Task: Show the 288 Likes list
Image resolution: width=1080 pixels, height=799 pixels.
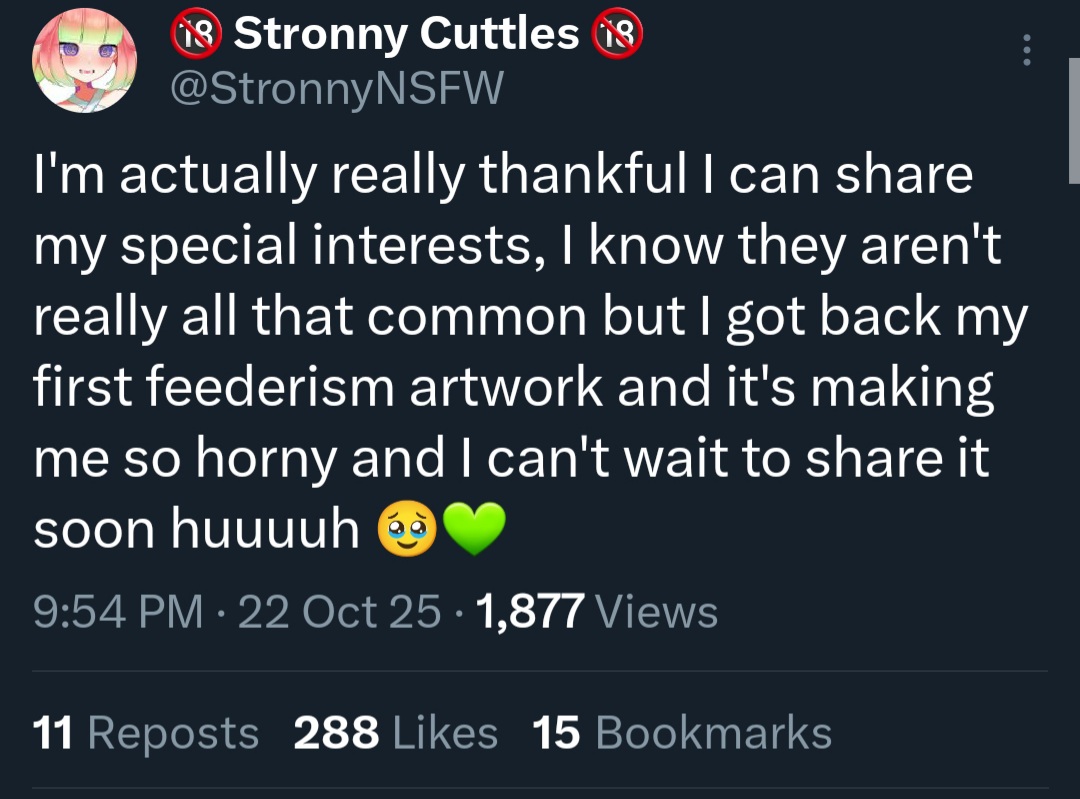Action: pos(395,733)
